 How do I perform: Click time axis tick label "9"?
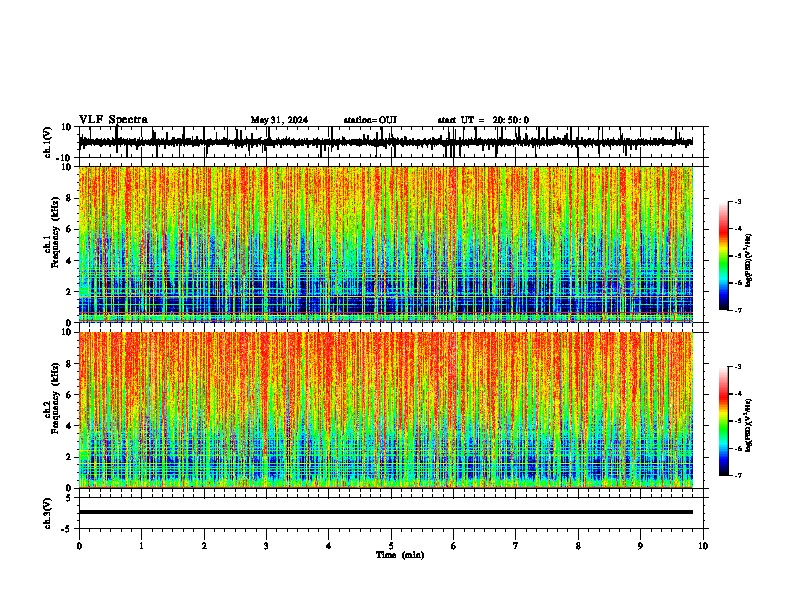(640, 546)
